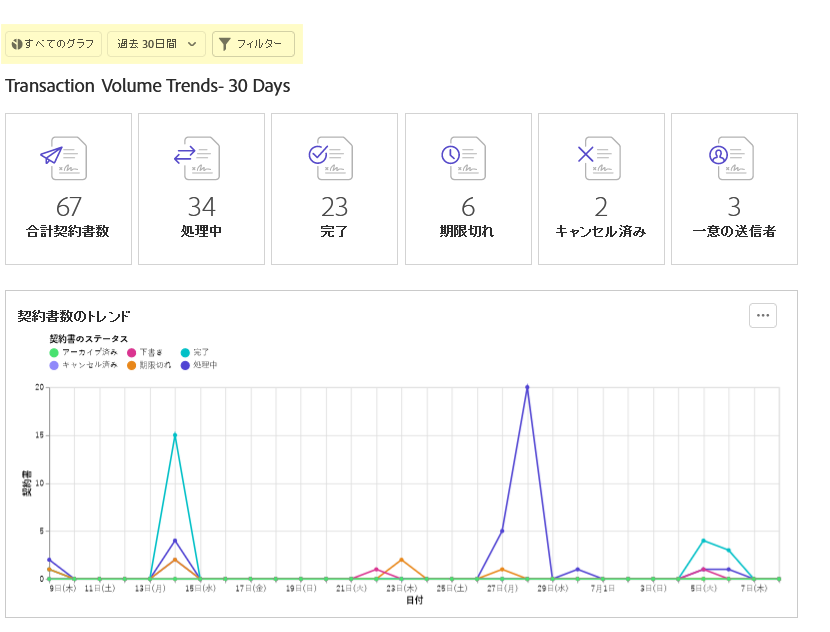Screen dimensions: 830x632
Task: Toggle green アーカイブ済み legend swatch
Action: coord(53,353)
